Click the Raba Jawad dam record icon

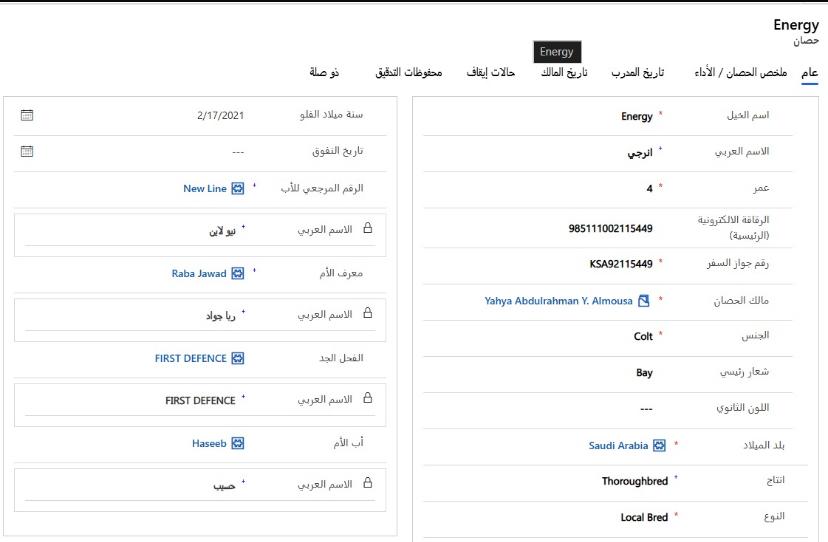point(238,272)
